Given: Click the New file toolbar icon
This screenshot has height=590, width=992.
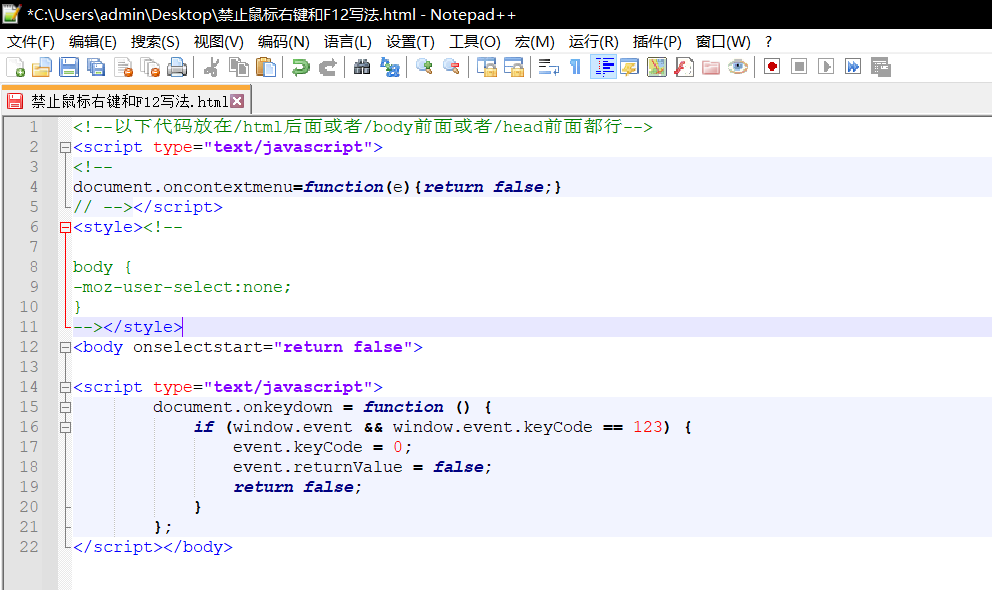Looking at the screenshot, I should tap(15, 67).
